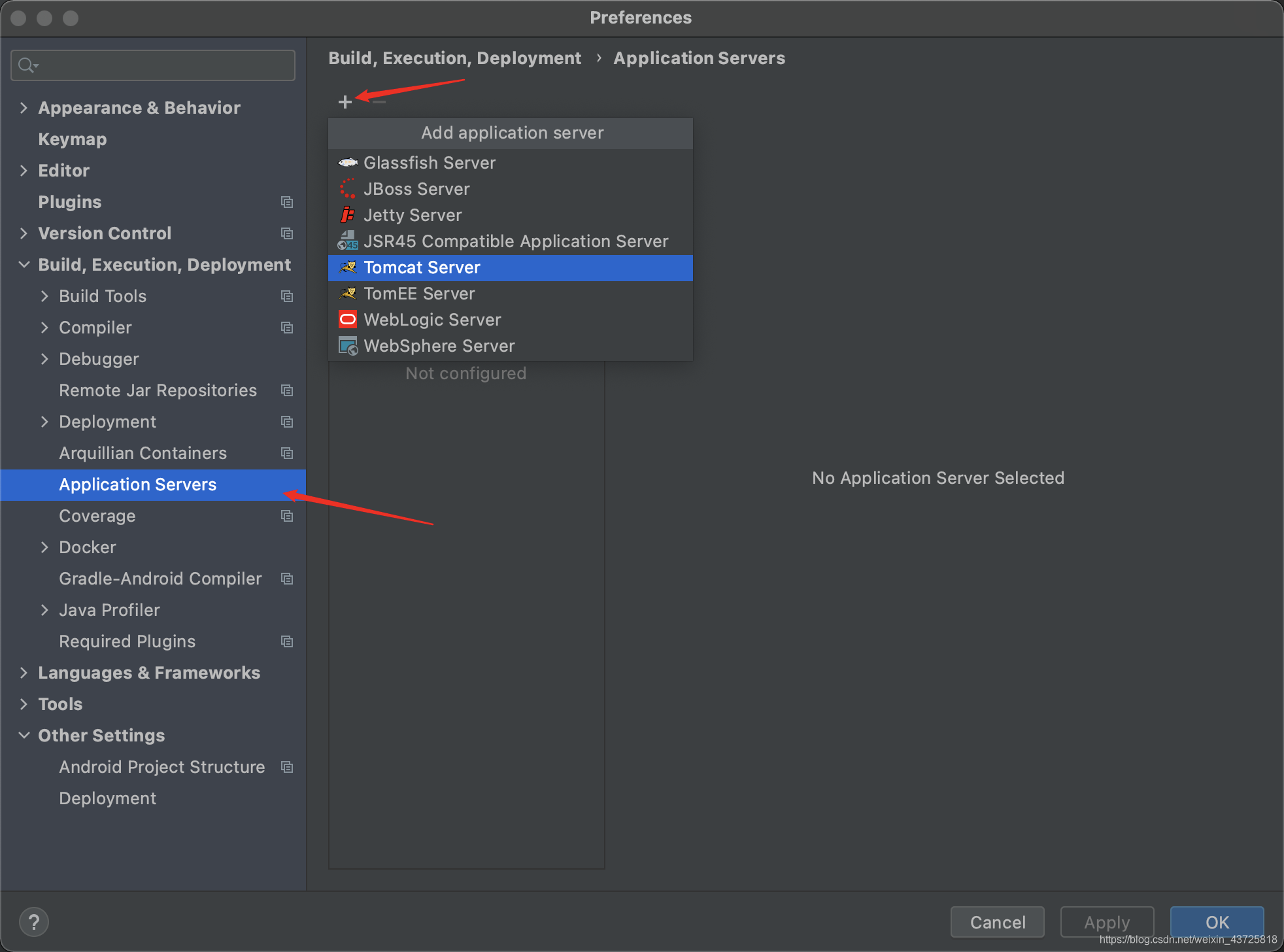
Task: Click the WebSphere Server icon
Action: point(348,346)
